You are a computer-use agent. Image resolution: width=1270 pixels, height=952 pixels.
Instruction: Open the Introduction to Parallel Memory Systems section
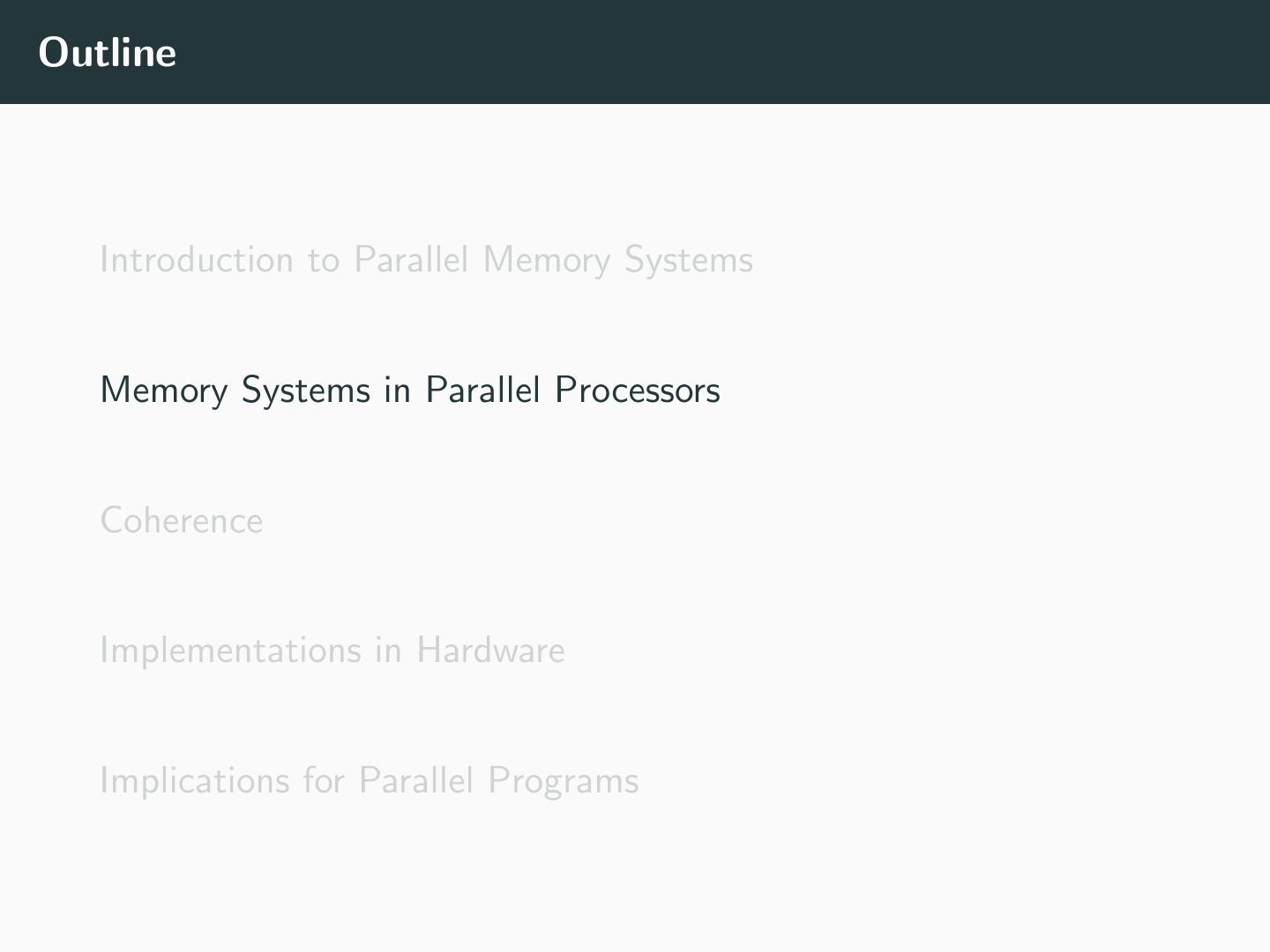pyautogui.click(x=426, y=260)
